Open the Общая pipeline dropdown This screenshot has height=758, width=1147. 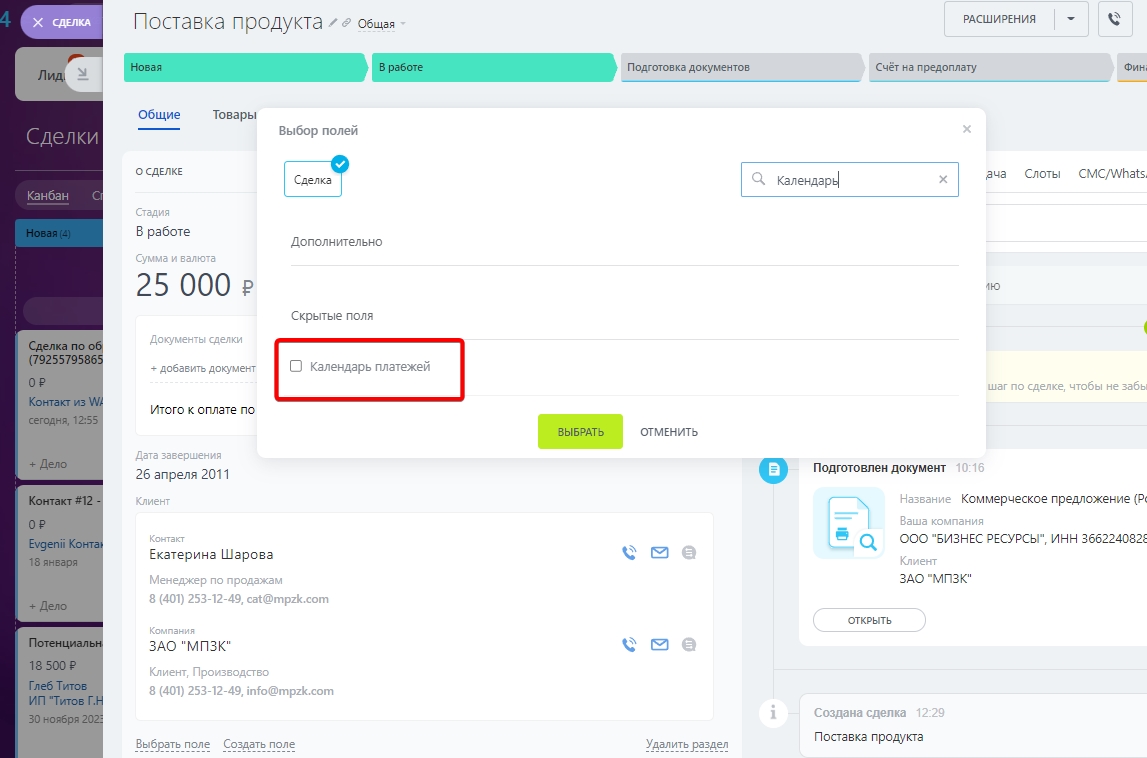click(x=381, y=24)
